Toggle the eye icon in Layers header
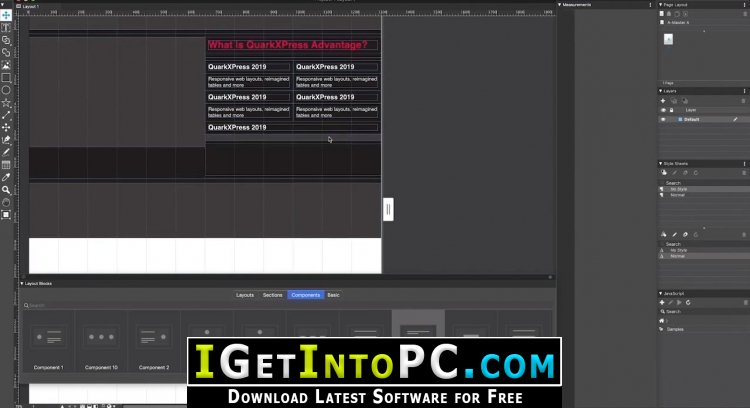750x408 pixels. (x=663, y=110)
